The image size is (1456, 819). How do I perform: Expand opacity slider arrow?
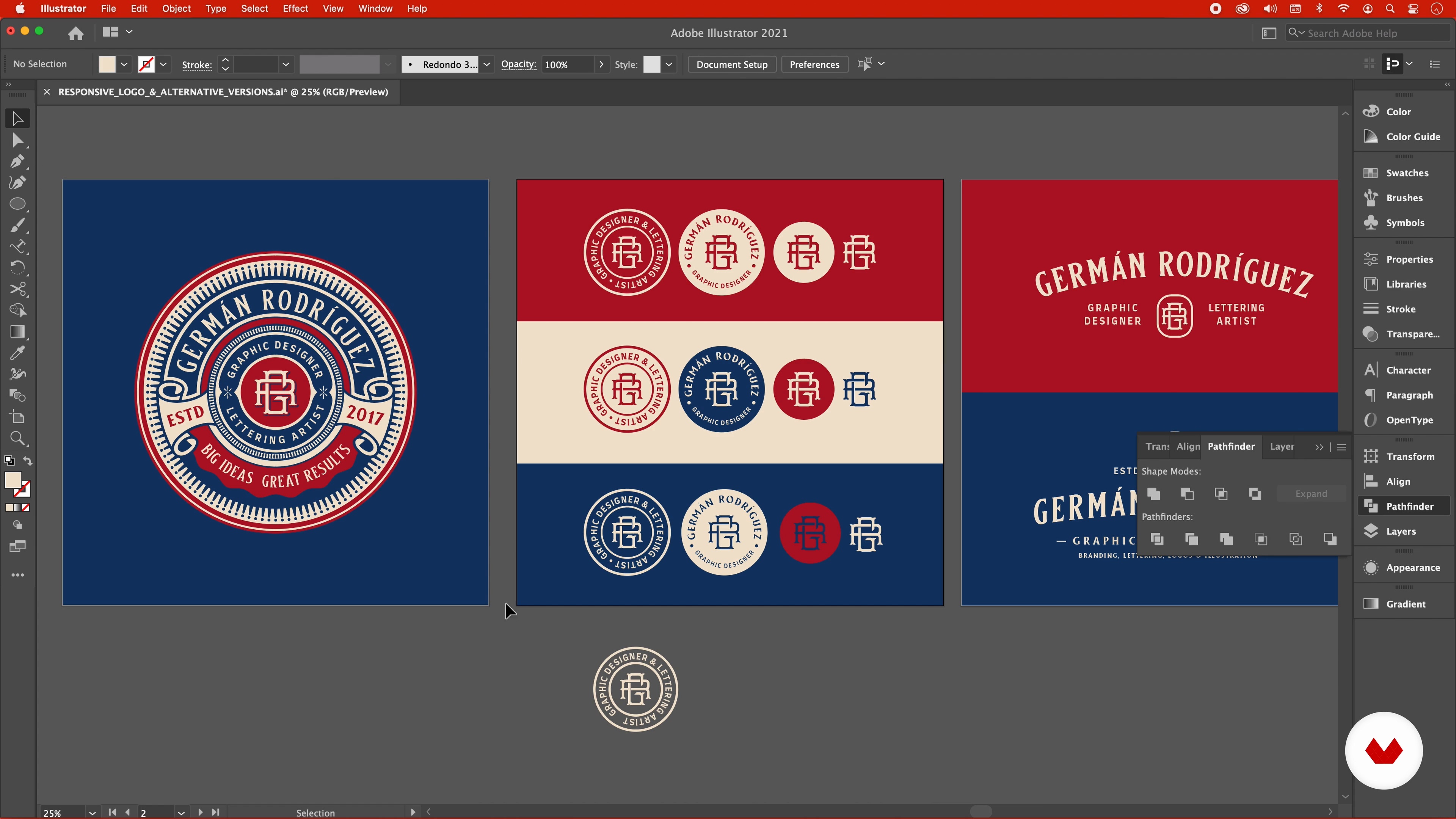click(601, 64)
